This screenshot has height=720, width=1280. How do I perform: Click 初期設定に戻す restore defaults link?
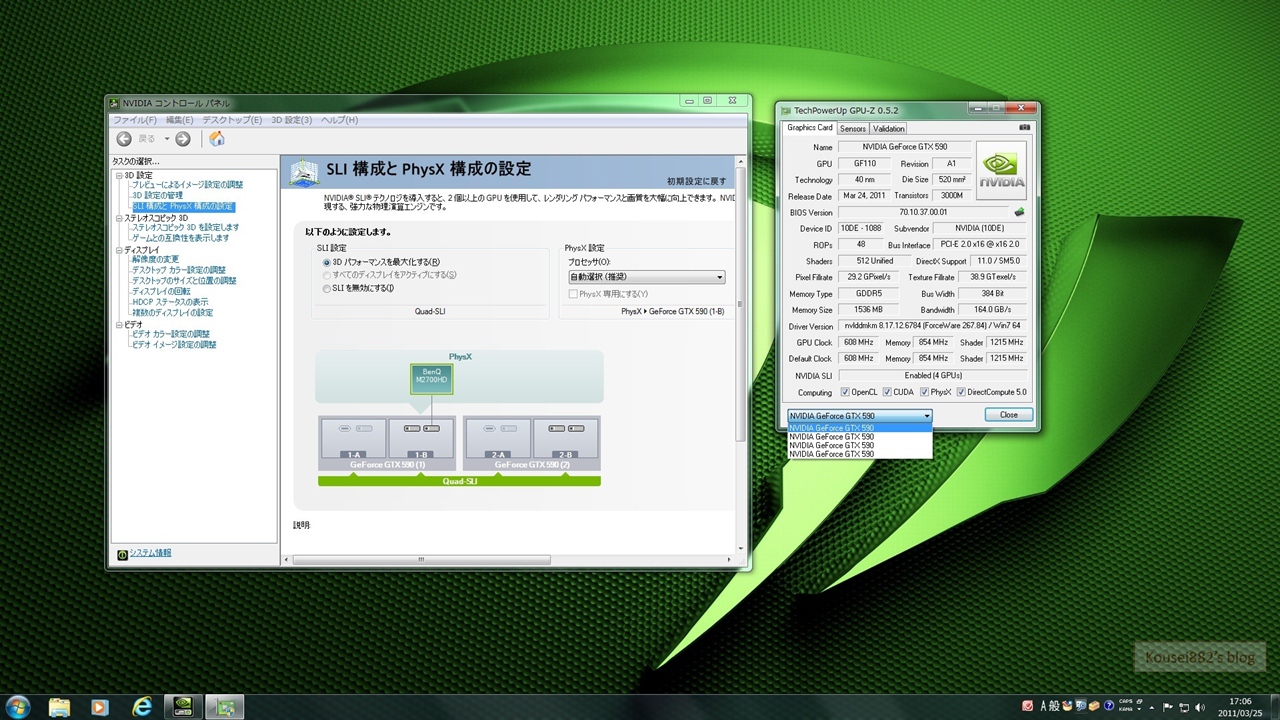point(697,181)
